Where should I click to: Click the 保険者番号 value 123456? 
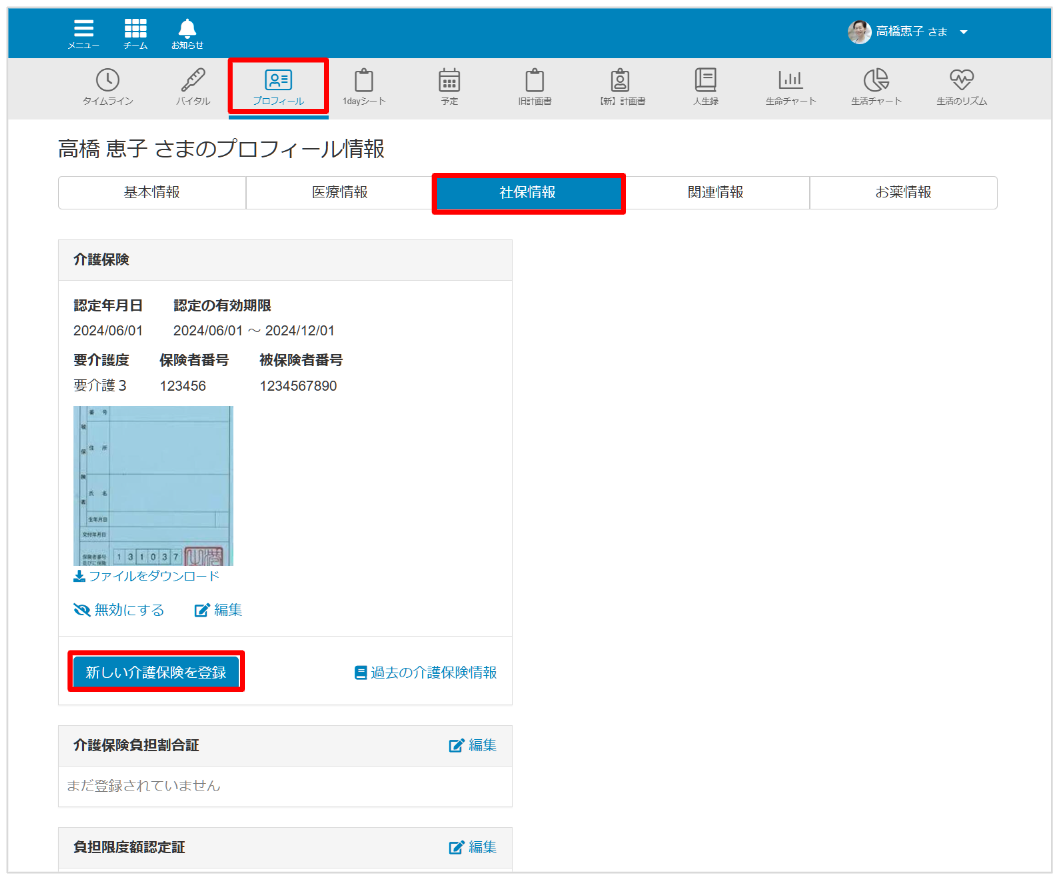click(x=183, y=386)
